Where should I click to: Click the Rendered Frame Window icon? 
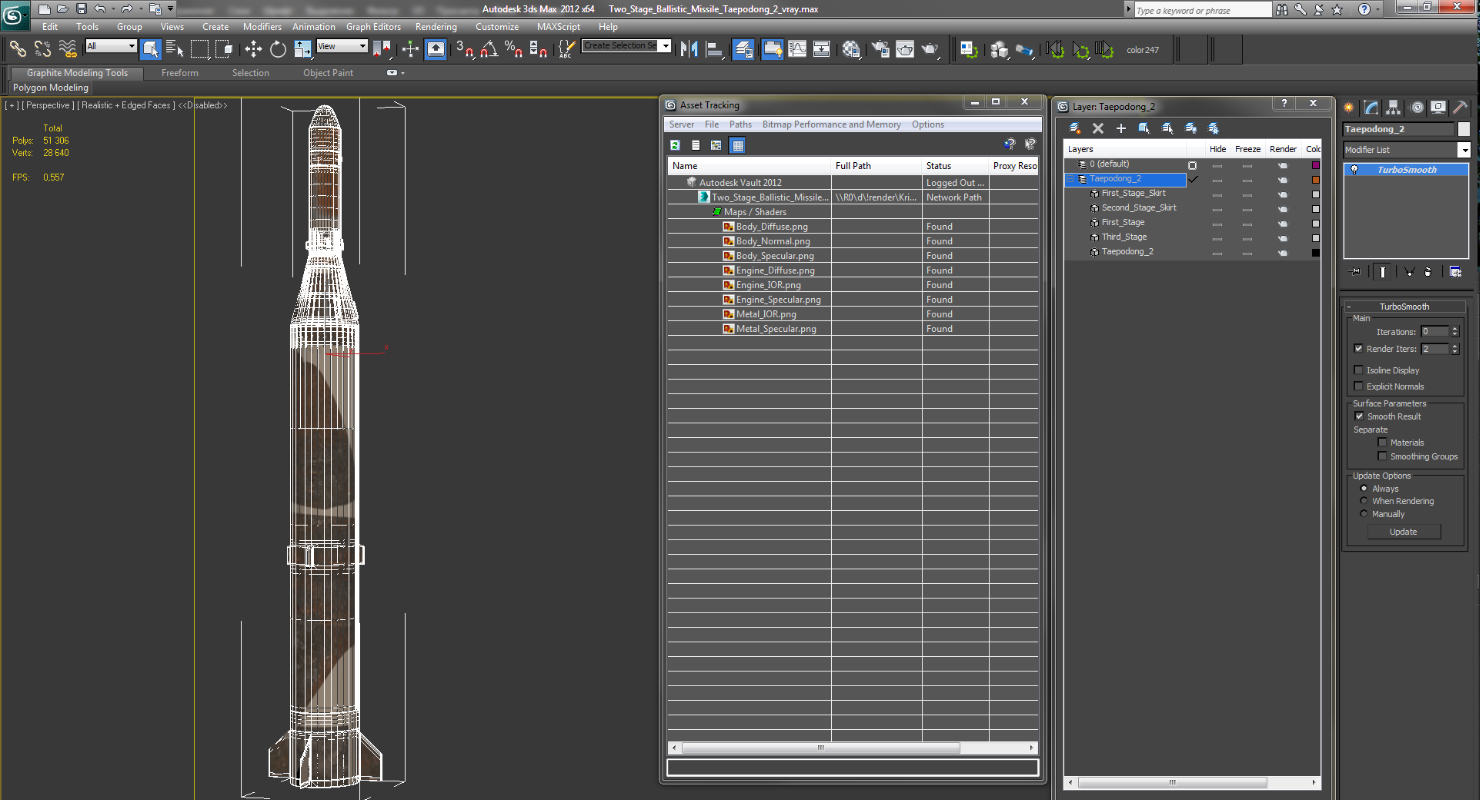(905, 49)
